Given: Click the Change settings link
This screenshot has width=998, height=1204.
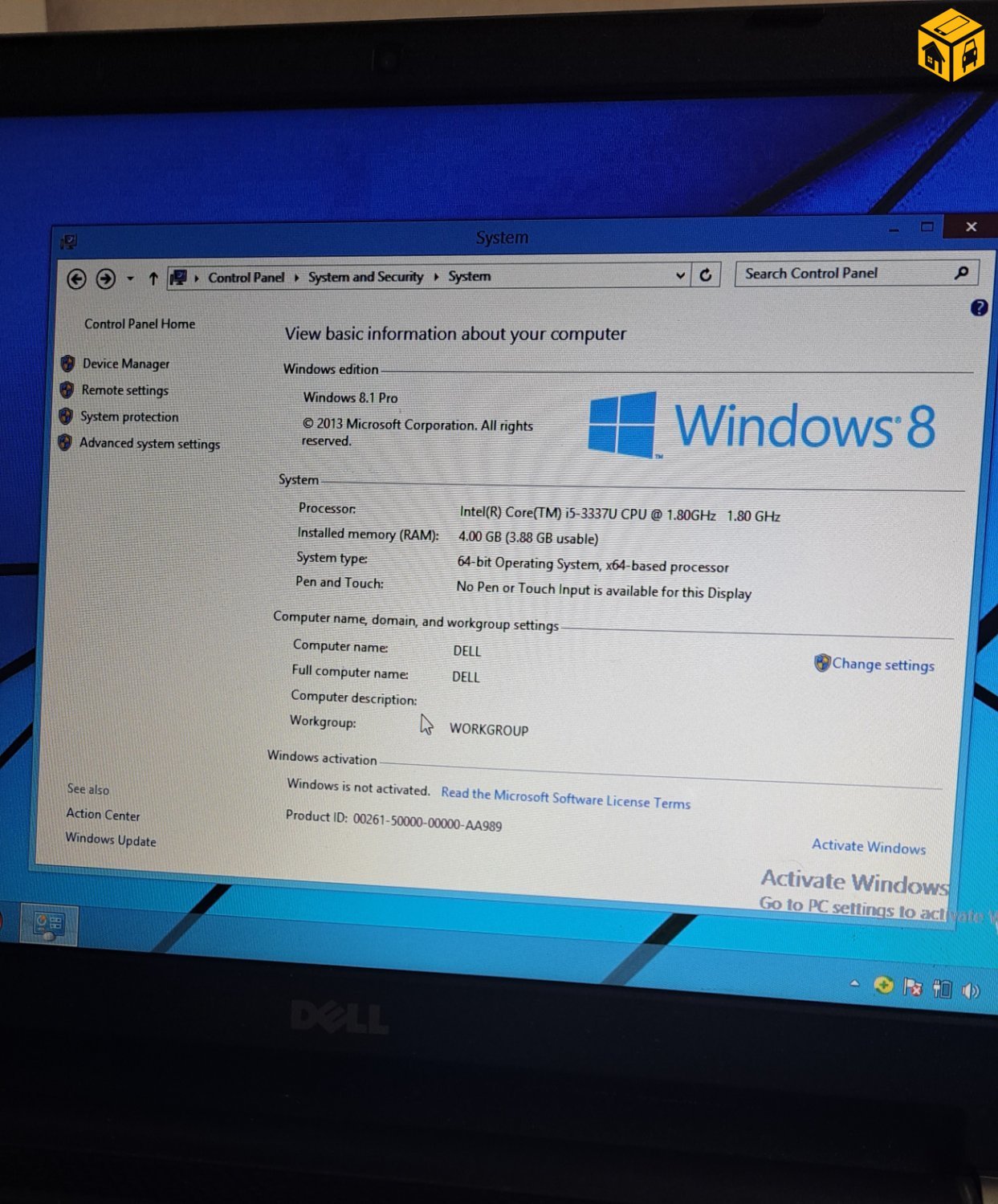Looking at the screenshot, I should 882,665.
